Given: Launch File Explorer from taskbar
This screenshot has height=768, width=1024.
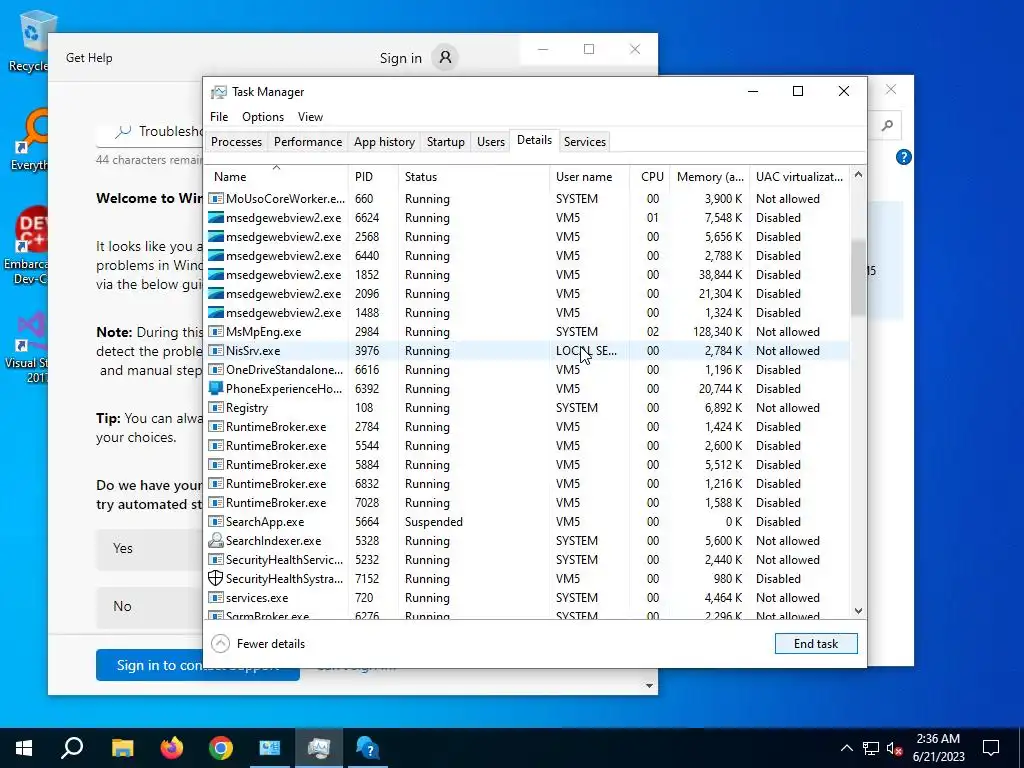Looking at the screenshot, I should tap(122, 748).
